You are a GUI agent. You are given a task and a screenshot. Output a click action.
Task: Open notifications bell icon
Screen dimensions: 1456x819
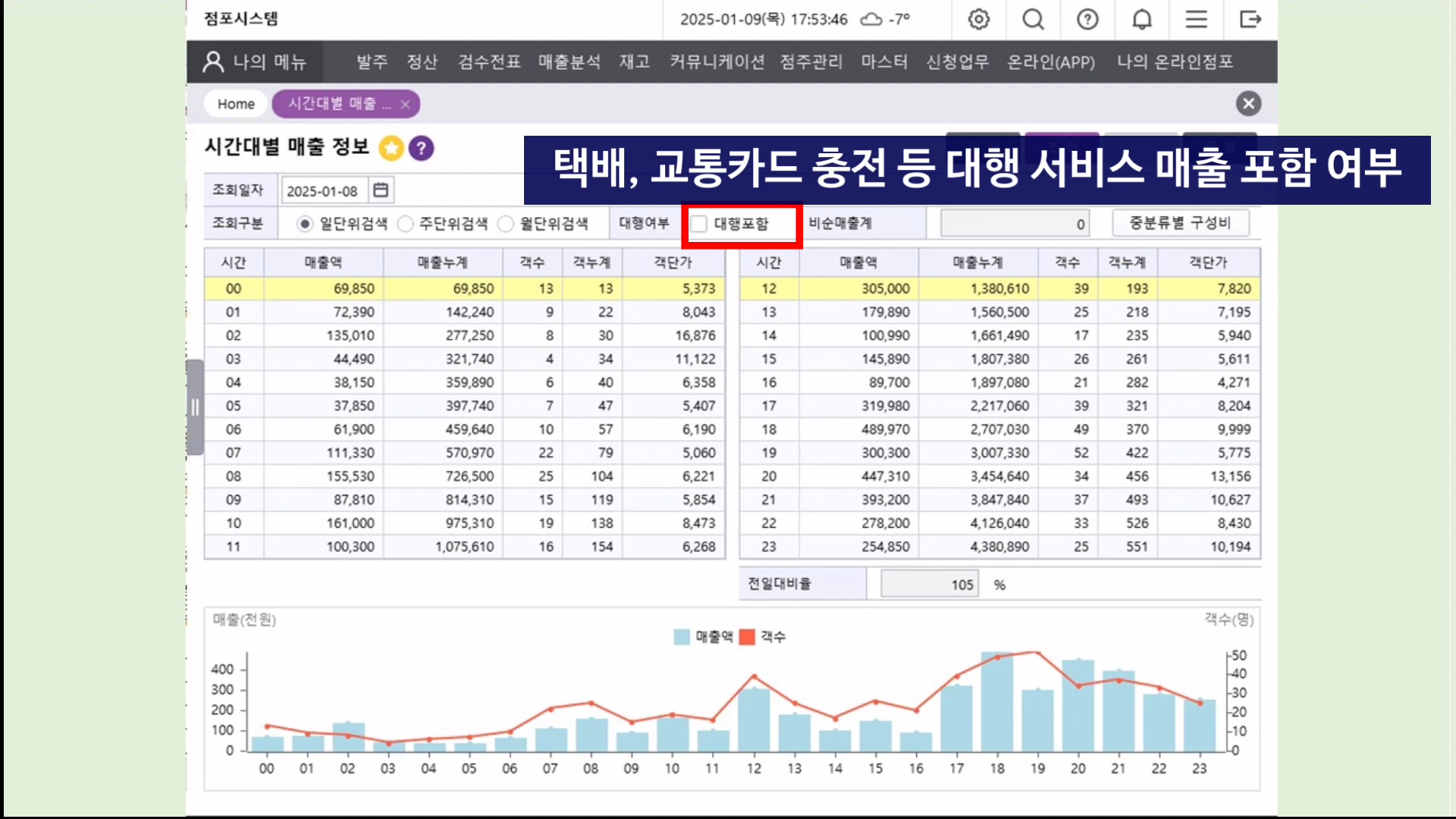point(1142,19)
